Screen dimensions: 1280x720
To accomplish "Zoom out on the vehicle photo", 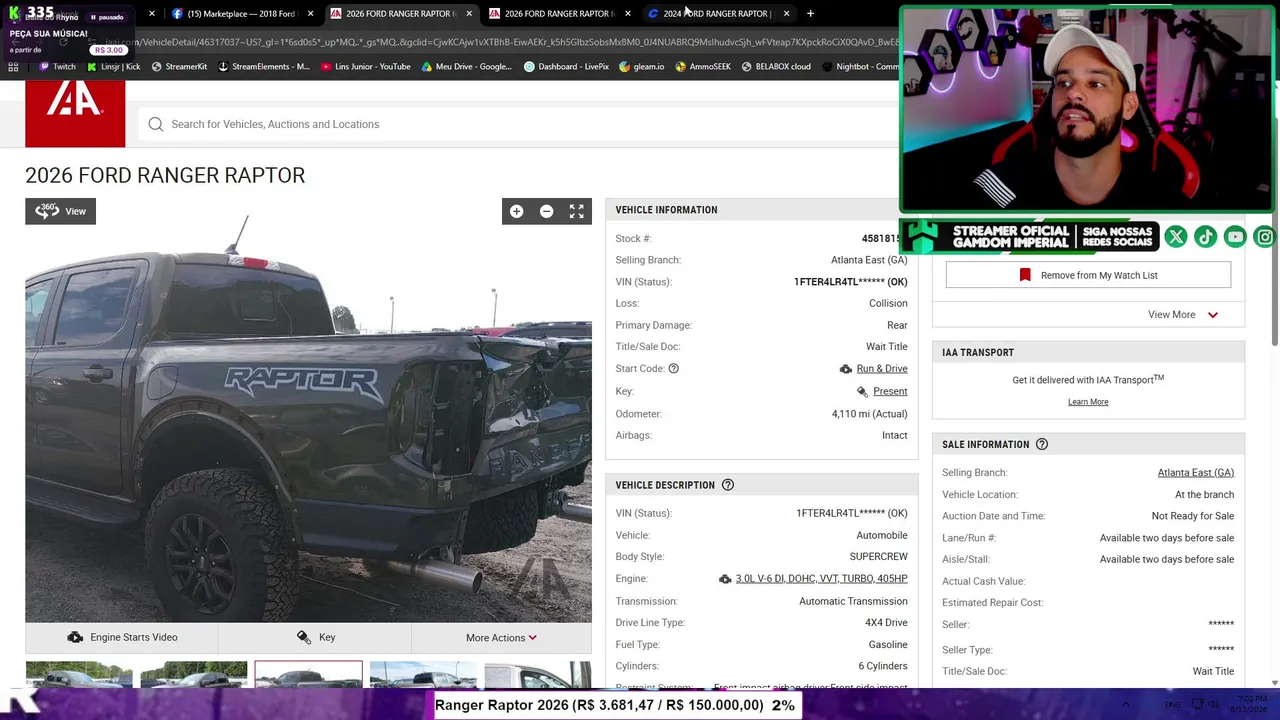I will [546, 211].
